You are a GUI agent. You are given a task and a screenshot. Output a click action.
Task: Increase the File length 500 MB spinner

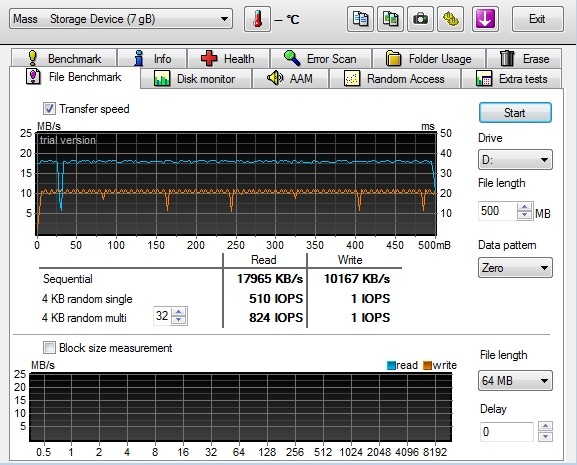pyautogui.click(x=524, y=207)
